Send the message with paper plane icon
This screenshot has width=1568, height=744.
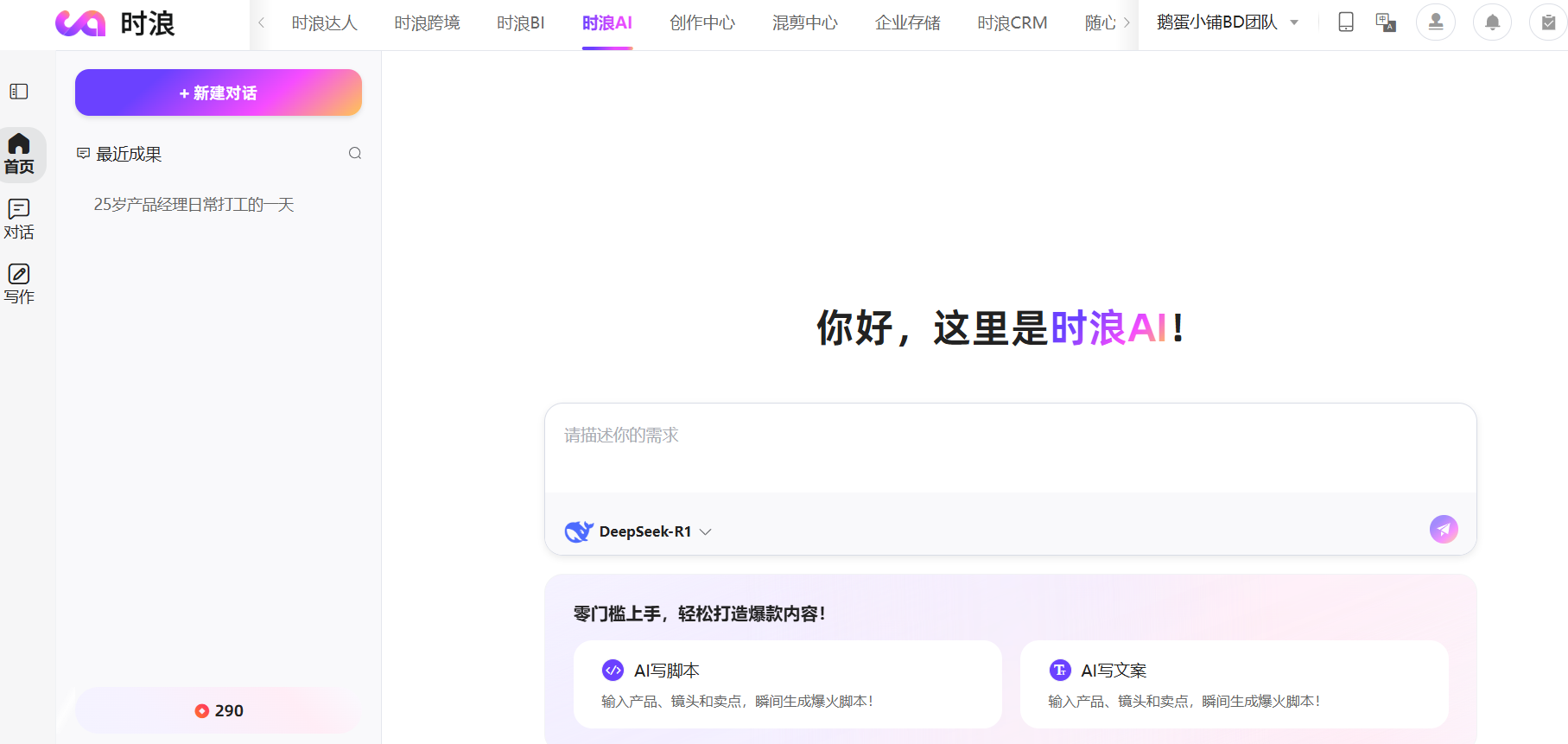1444,529
